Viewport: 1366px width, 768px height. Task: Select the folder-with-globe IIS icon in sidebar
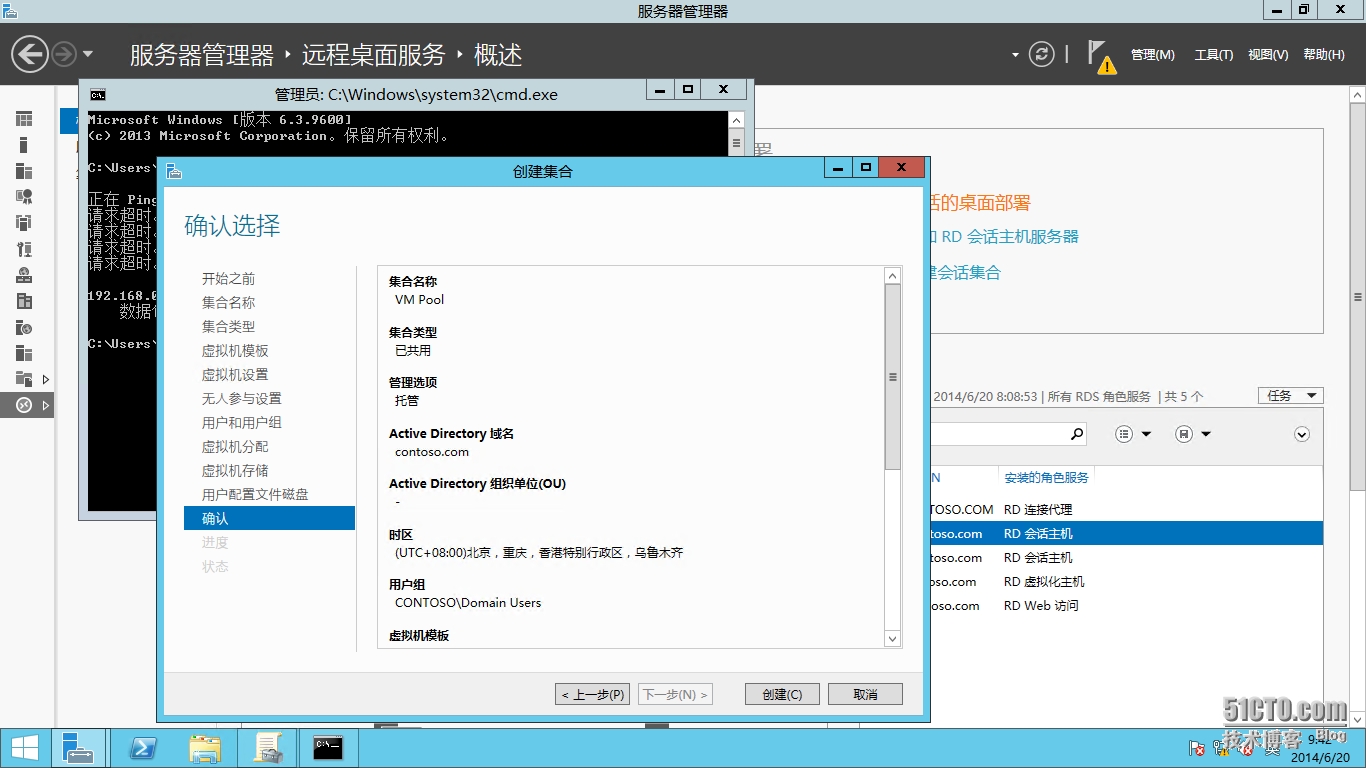pos(24,327)
